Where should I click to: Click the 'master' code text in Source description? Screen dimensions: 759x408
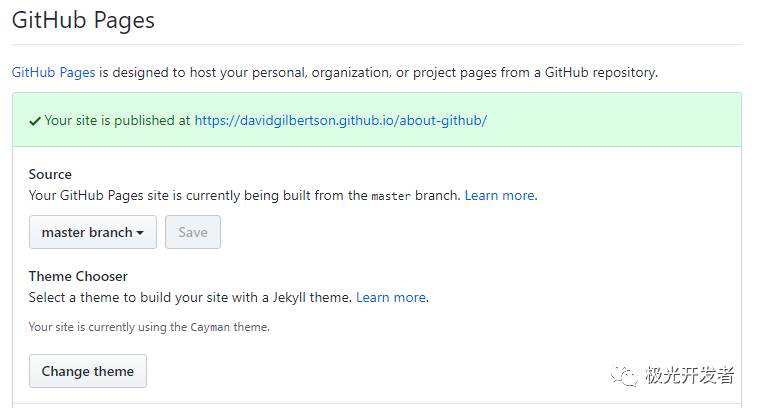[391, 196]
